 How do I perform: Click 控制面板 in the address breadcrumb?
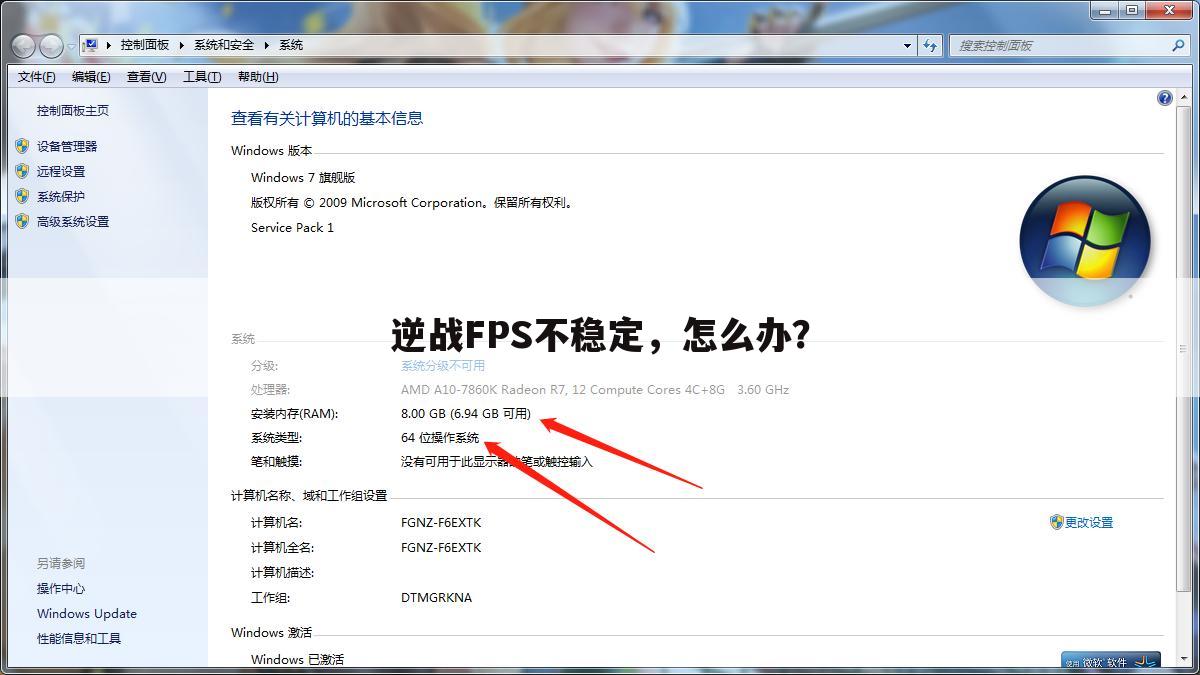pyautogui.click(x=145, y=45)
